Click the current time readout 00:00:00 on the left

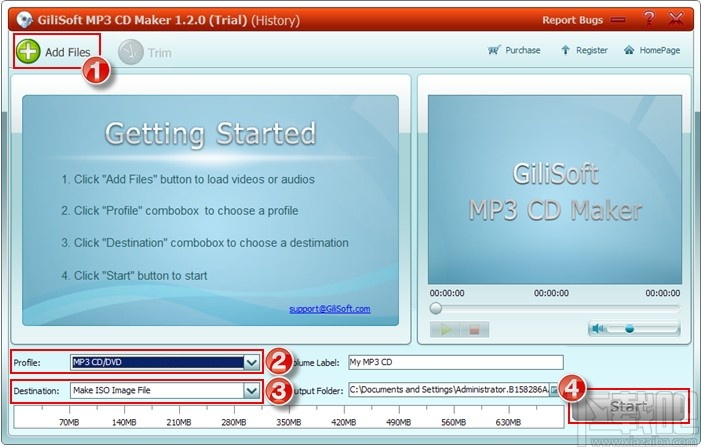pyautogui.click(x=447, y=293)
